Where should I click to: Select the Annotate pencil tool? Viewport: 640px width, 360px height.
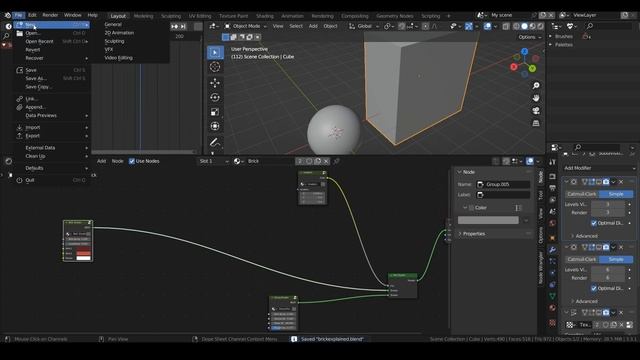point(215,142)
